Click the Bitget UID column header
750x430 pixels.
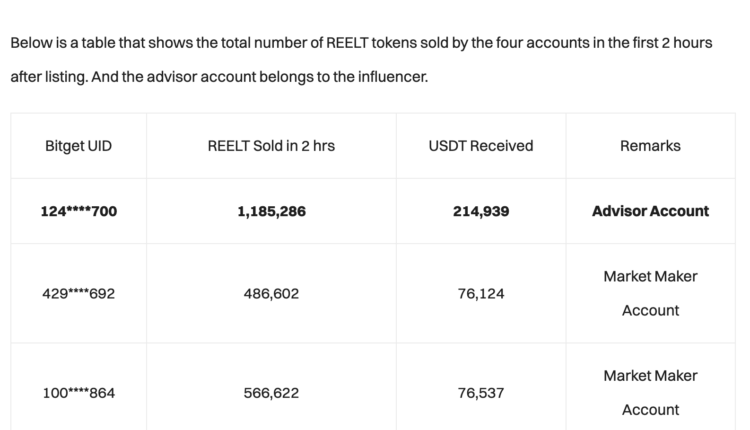click(x=78, y=146)
